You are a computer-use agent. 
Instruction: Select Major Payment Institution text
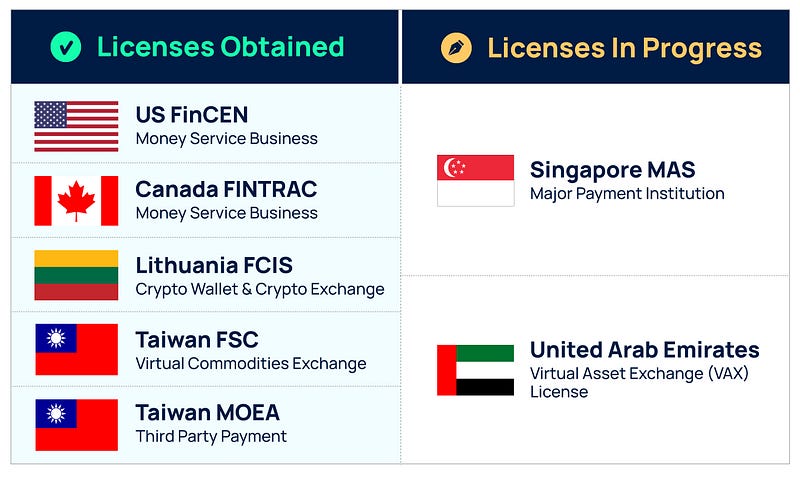[x=627, y=194]
